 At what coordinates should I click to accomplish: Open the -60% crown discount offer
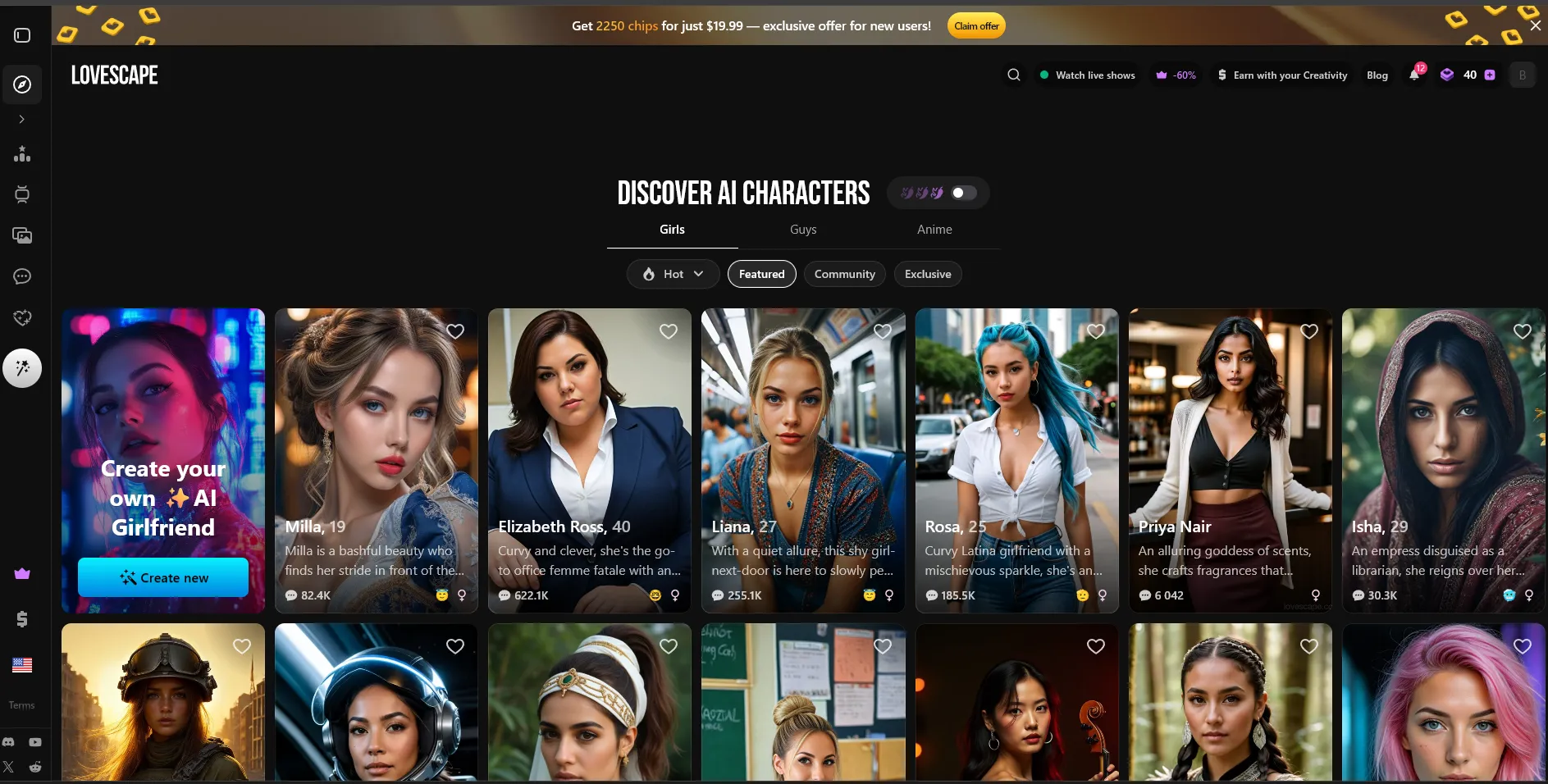click(x=1176, y=75)
